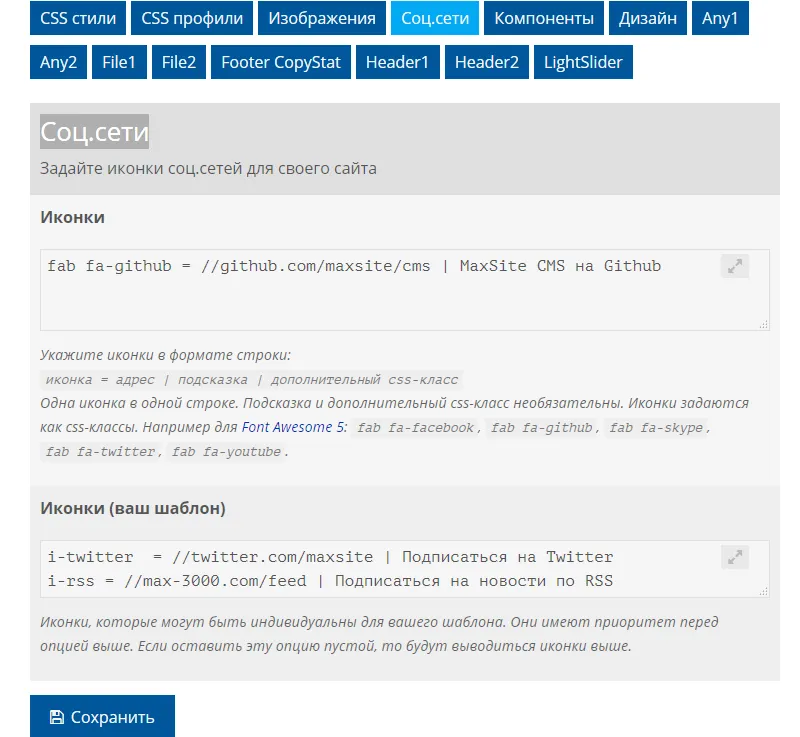This screenshot has width=800, height=737.
Task: Open the Any1 tab
Action: click(720, 18)
